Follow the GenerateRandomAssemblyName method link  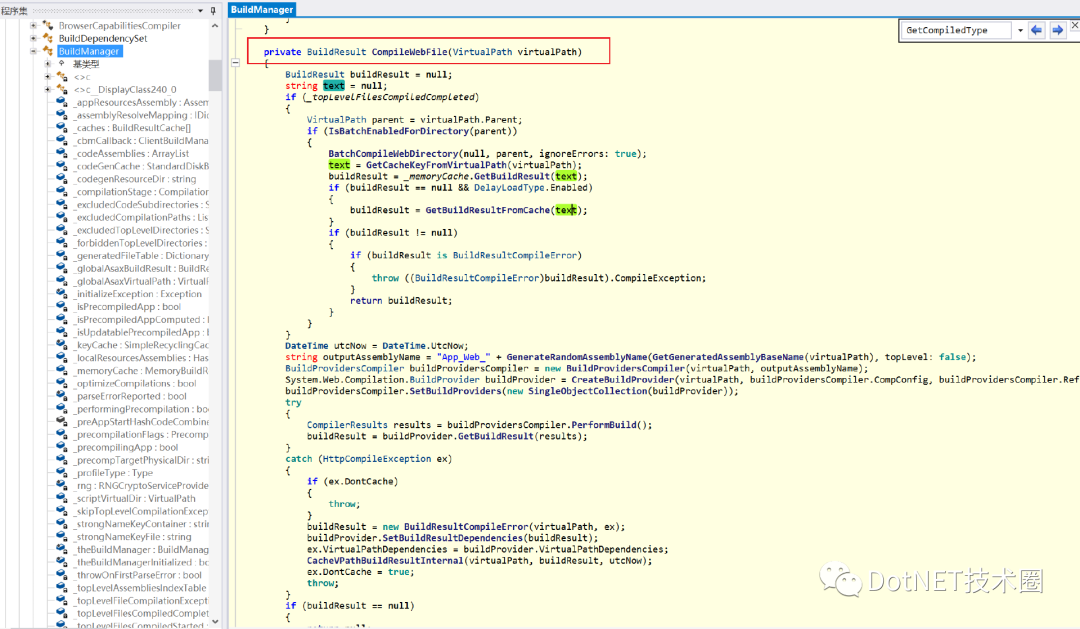tap(577, 357)
